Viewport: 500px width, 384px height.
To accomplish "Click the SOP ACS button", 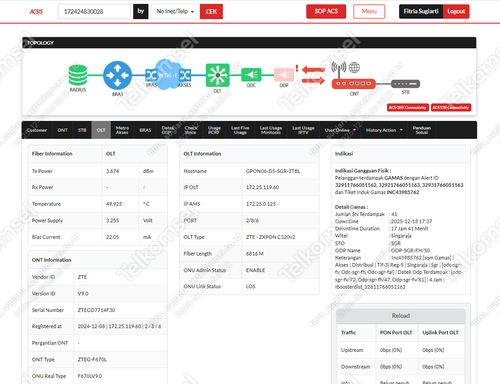I will (326, 11).
